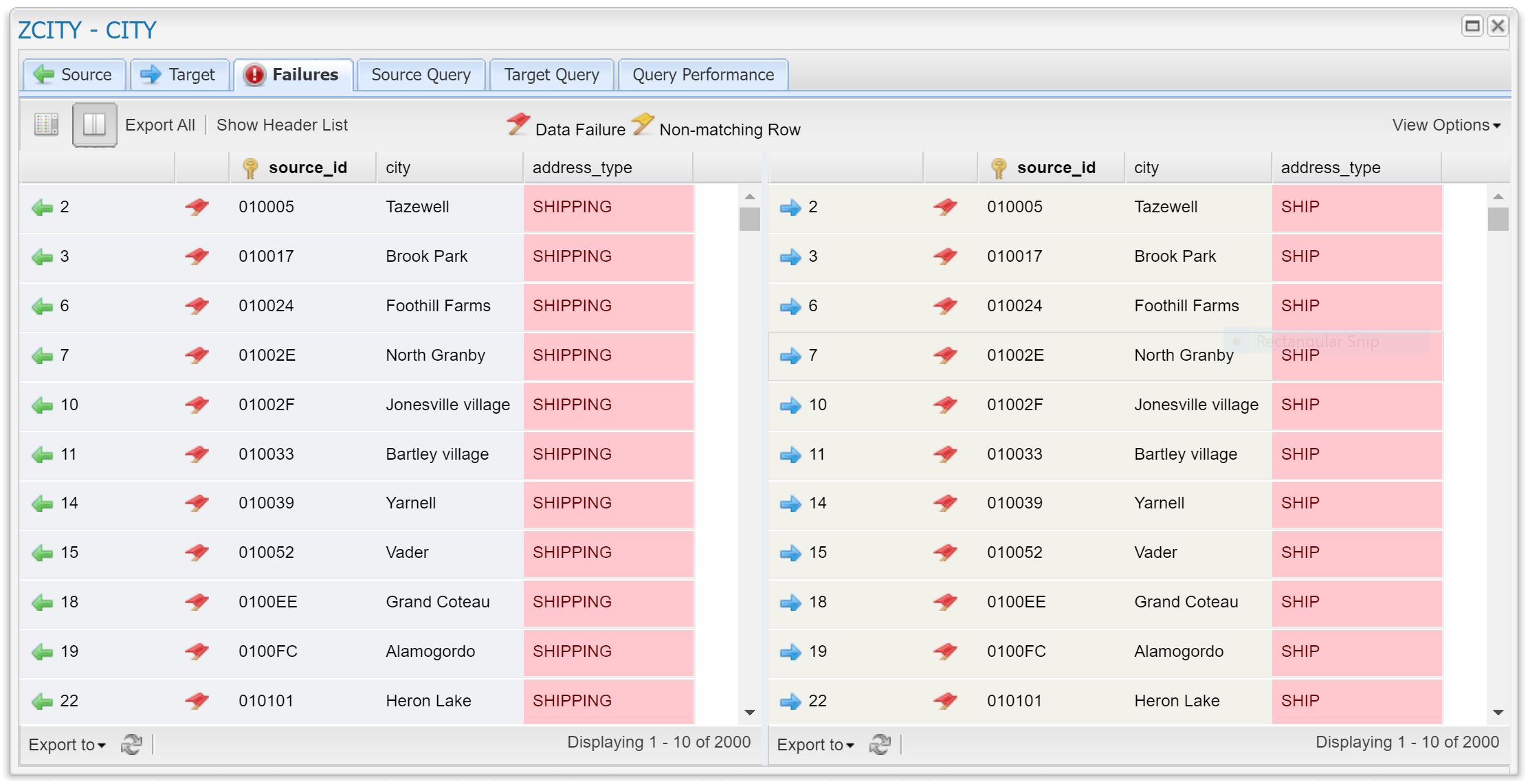Refresh the right target pane
The image size is (1530, 784).
click(x=880, y=744)
